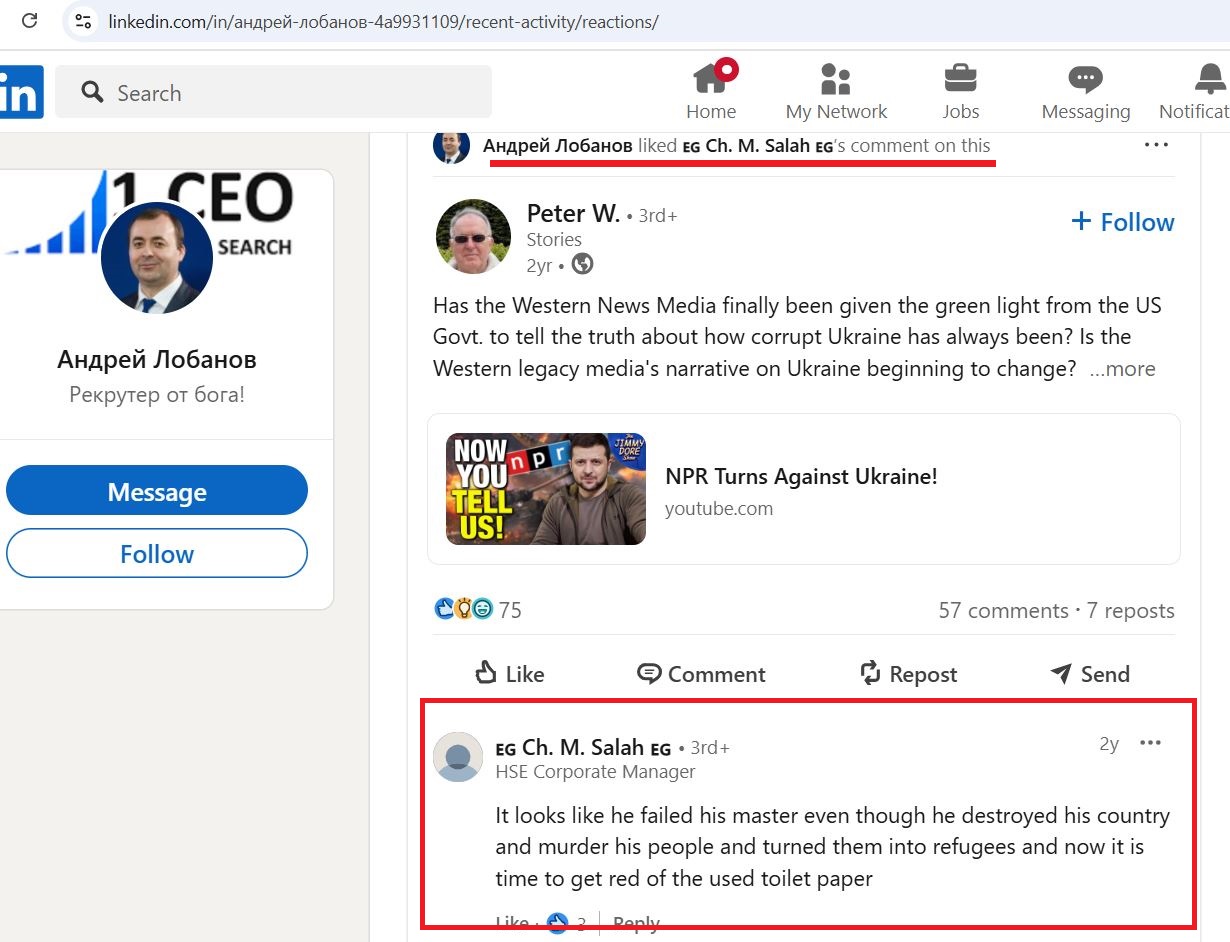View the reaction icons with 75 count
This screenshot has height=942, width=1230.
pyautogui.click(x=478, y=609)
